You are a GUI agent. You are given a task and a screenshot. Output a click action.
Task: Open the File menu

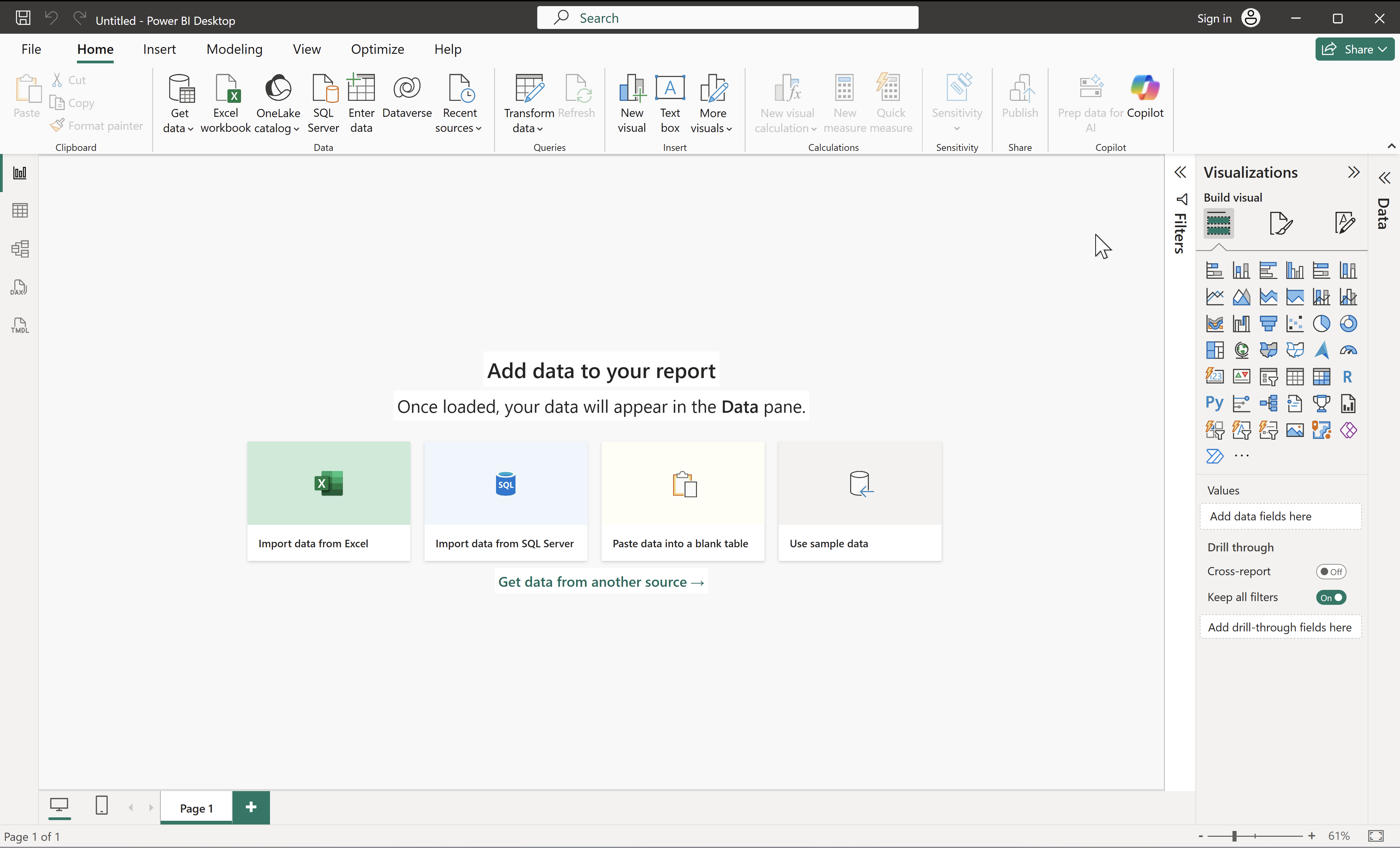[x=31, y=49]
